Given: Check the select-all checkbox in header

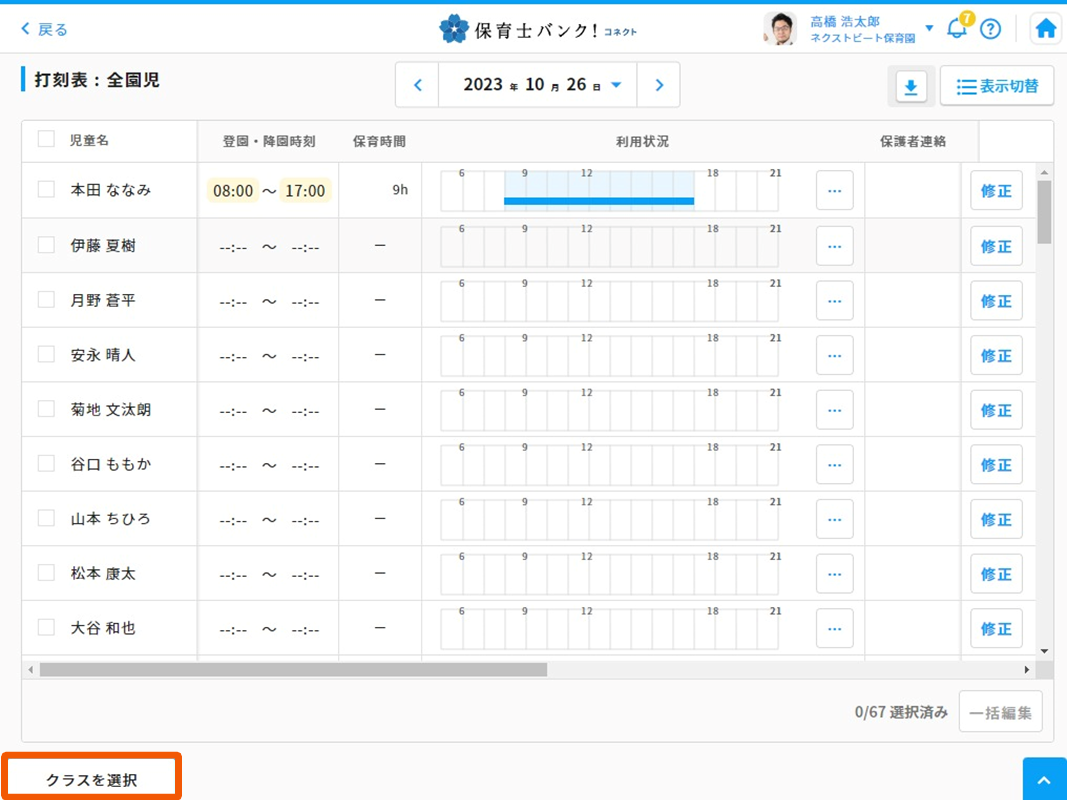Looking at the screenshot, I should pos(46,140).
